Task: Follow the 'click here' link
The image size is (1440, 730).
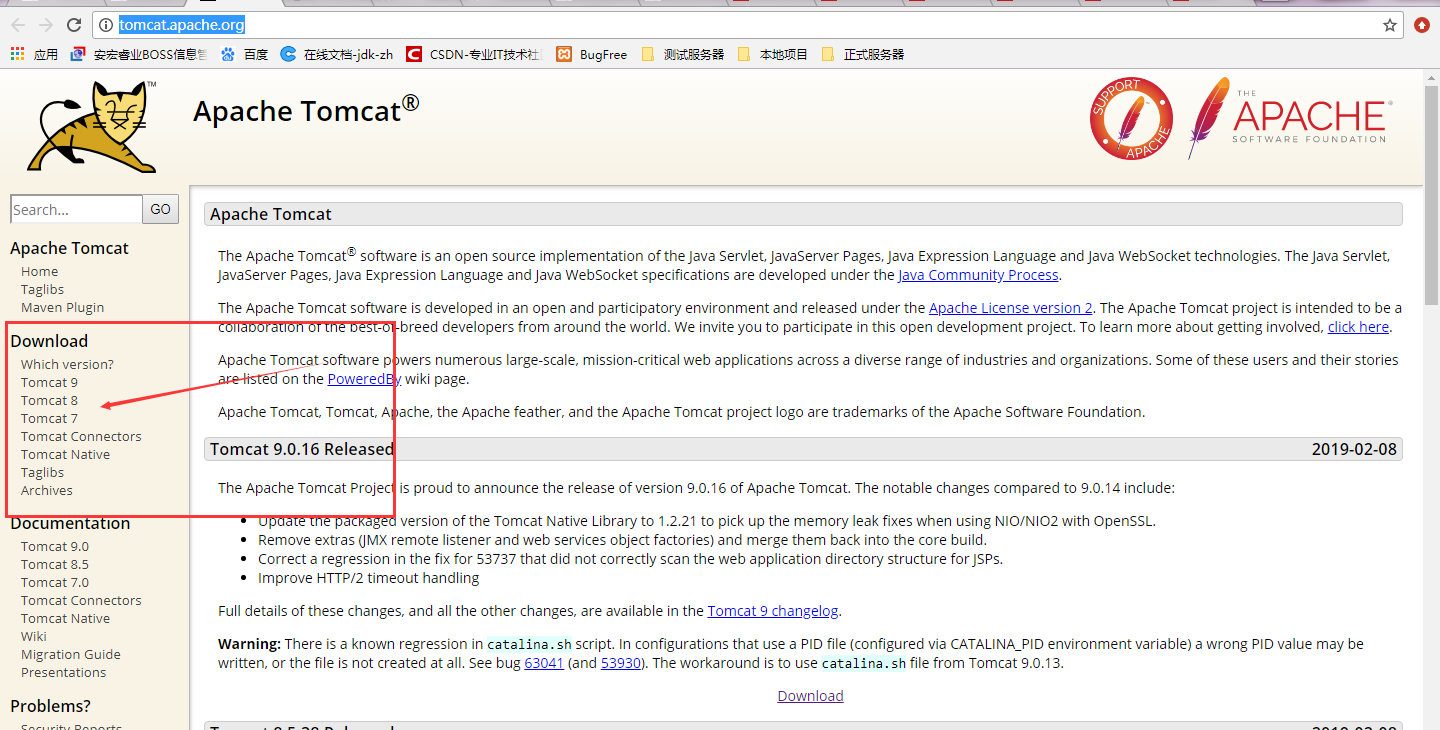Action: tap(1358, 327)
